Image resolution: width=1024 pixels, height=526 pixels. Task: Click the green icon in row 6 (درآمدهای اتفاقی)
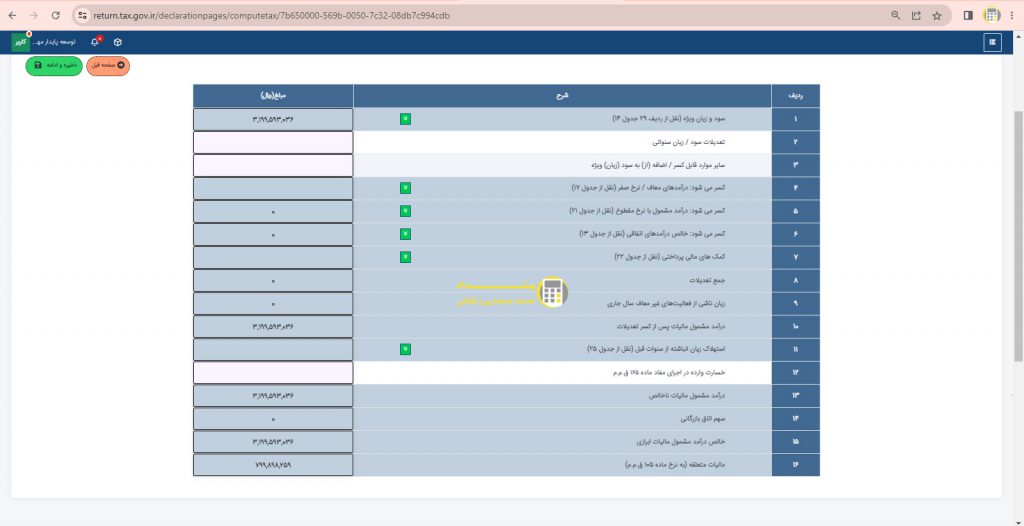(406, 234)
